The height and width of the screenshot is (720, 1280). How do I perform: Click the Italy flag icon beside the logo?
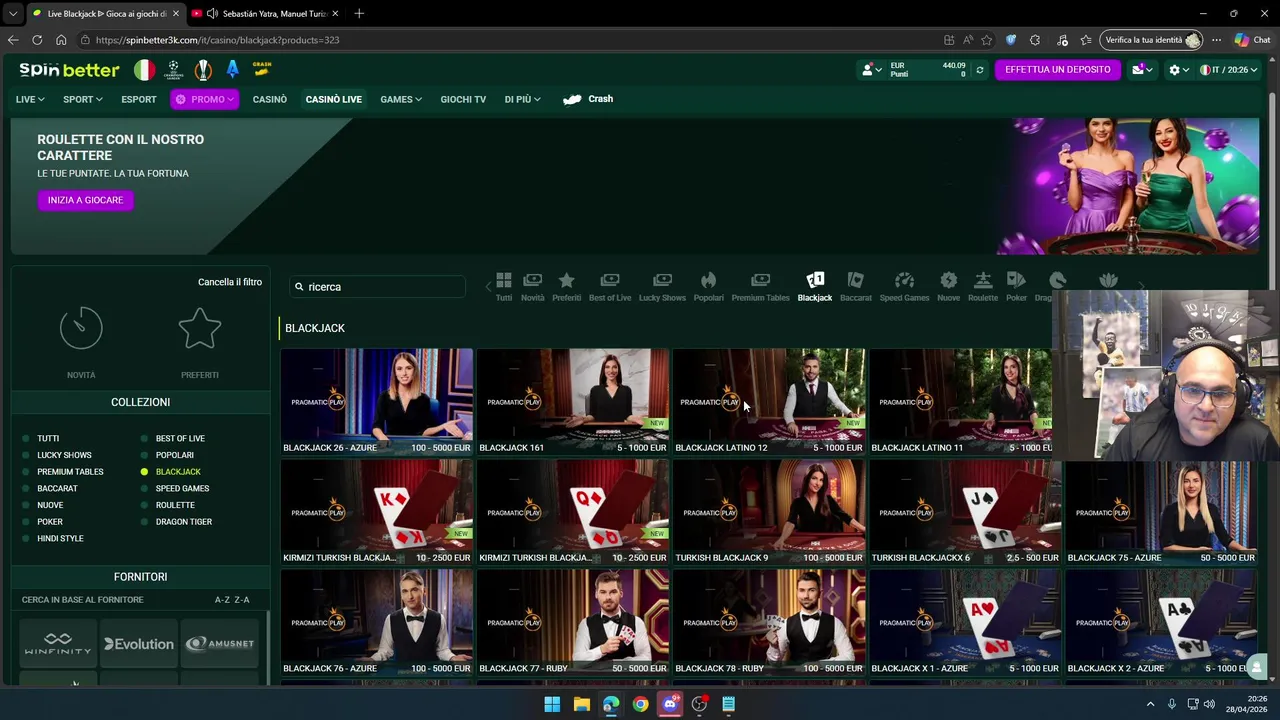pyautogui.click(x=145, y=70)
